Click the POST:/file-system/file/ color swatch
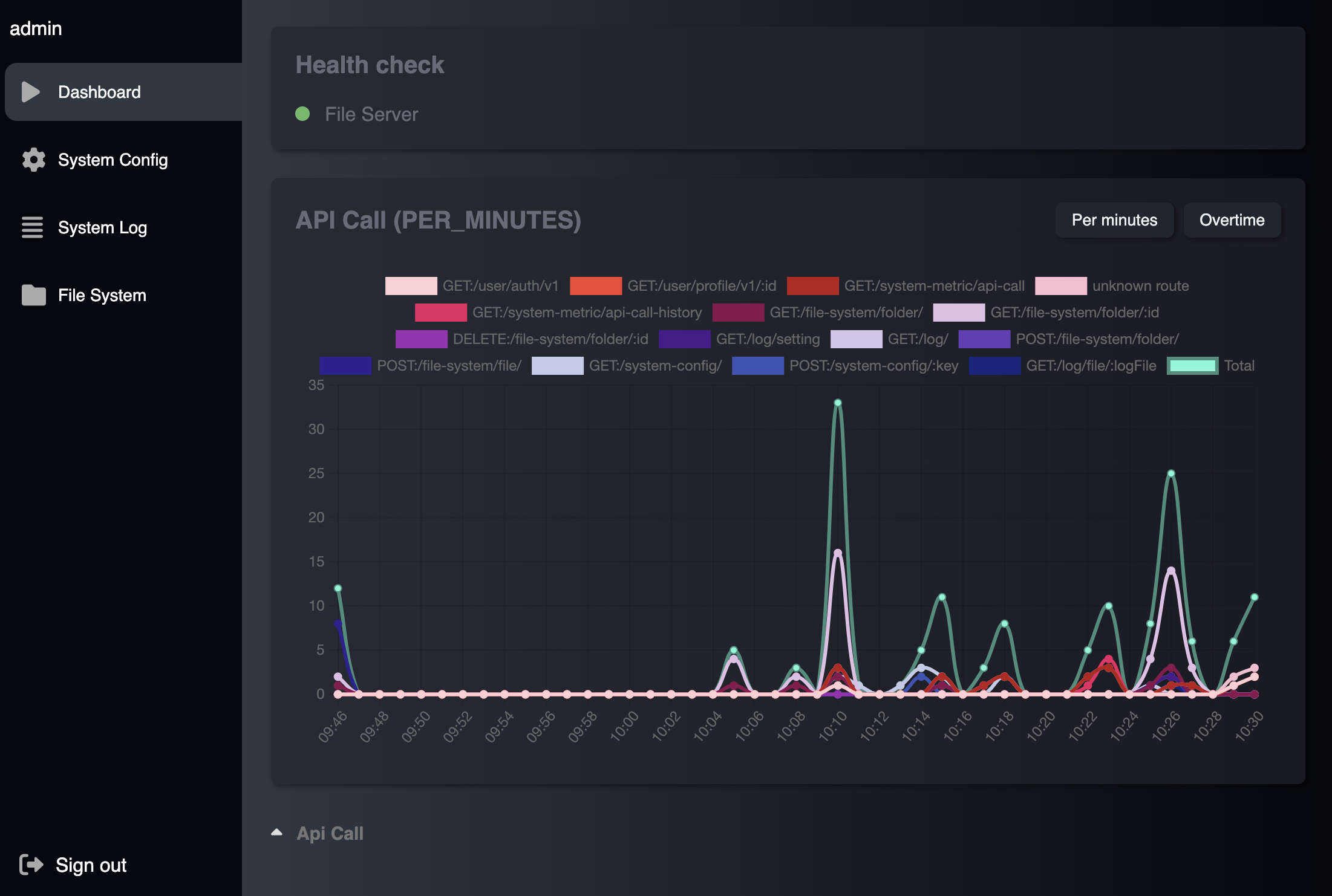The height and width of the screenshot is (896, 1332). [x=345, y=366]
